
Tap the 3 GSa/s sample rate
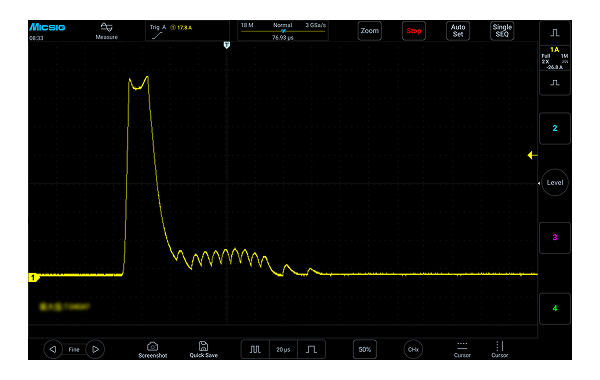(316, 25)
